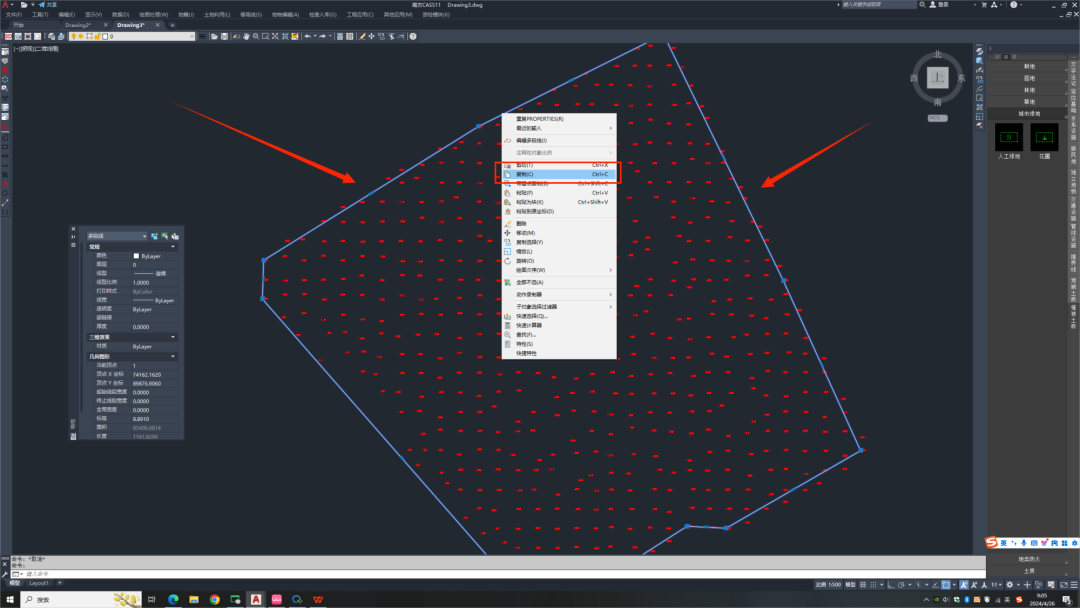Select the Pan hand tool
The width and height of the screenshot is (1080, 608).
pyautogui.click(x=246, y=36)
